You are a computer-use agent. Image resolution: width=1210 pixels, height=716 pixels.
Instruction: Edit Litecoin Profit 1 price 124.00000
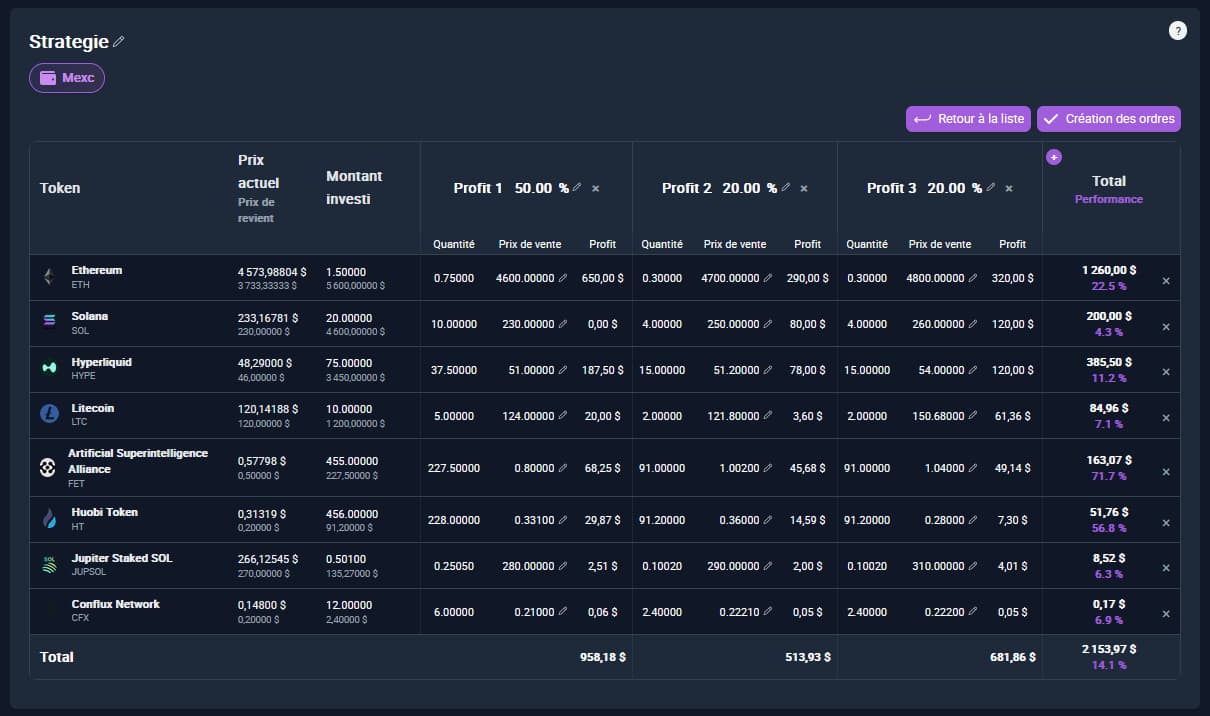(x=562, y=416)
